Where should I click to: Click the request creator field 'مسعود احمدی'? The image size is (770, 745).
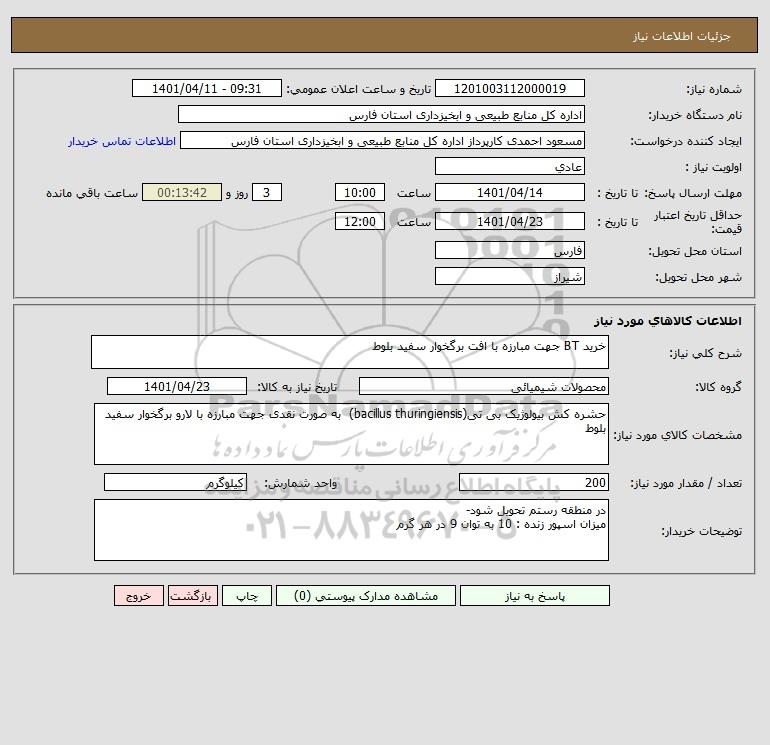coord(383,140)
